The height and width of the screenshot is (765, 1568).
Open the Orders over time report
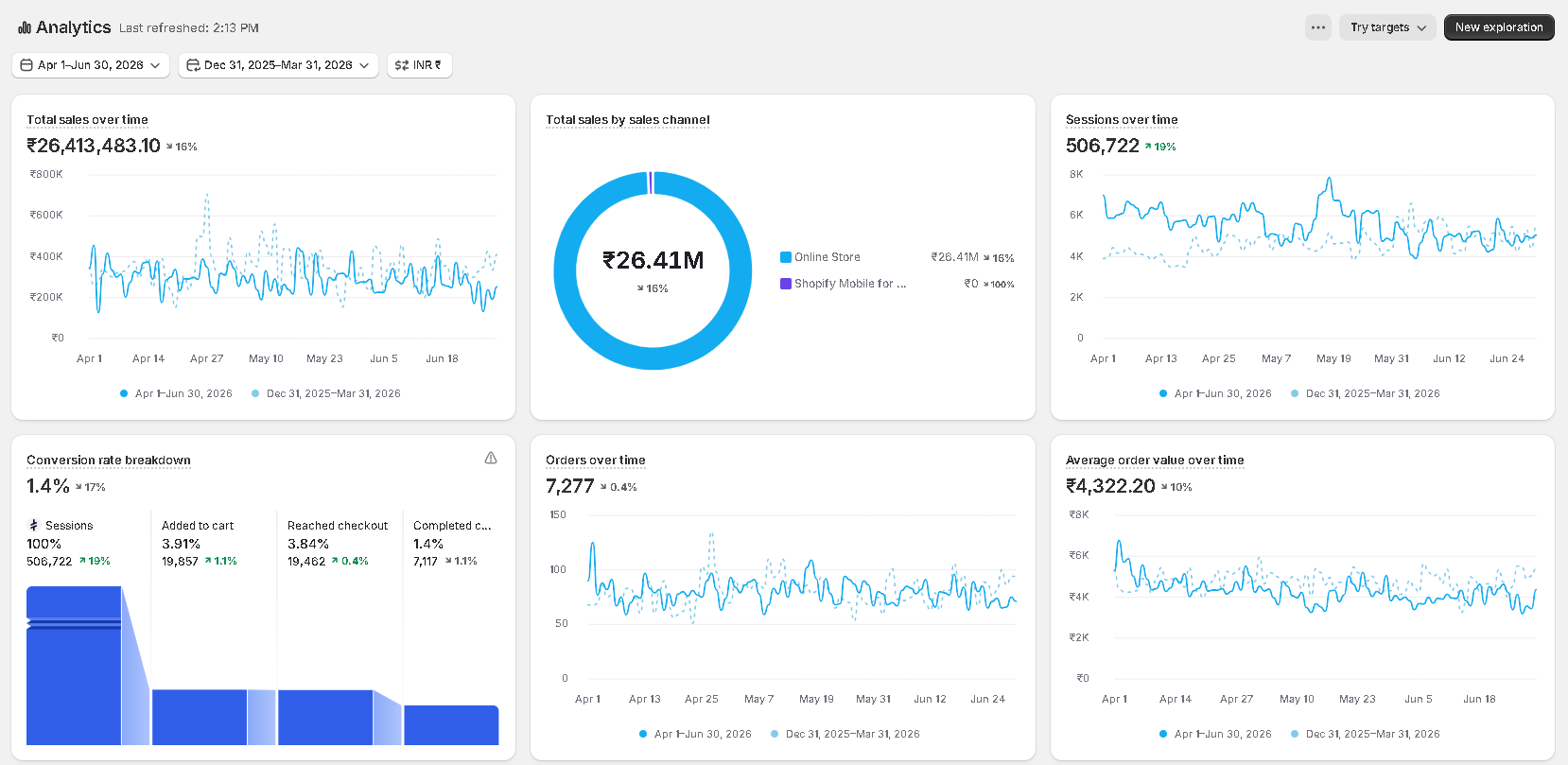pos(596,461)
